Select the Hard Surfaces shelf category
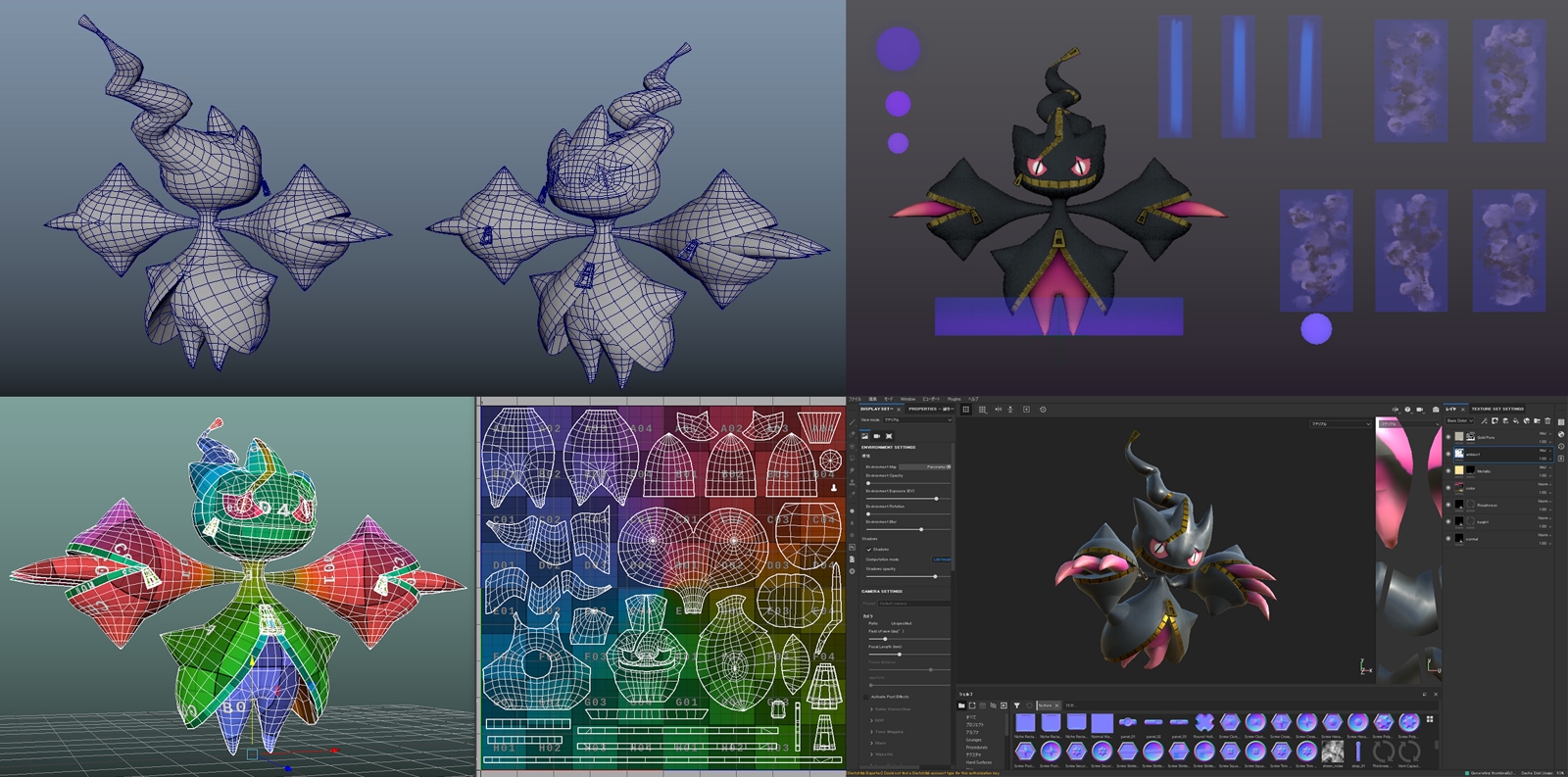 (979, 762)
